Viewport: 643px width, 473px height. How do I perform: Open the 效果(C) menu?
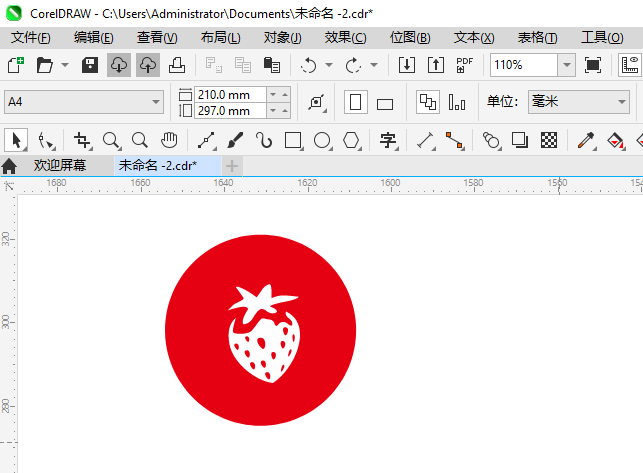346,38
